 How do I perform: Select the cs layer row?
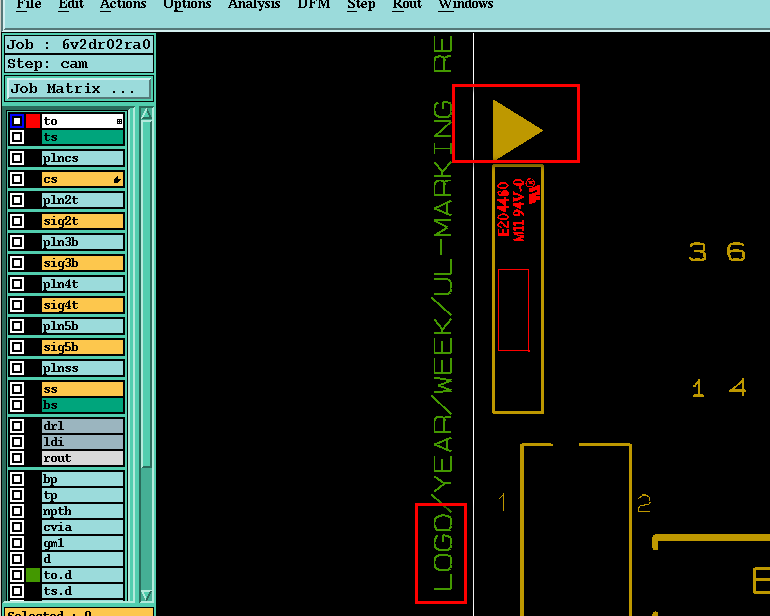(82, 179)
